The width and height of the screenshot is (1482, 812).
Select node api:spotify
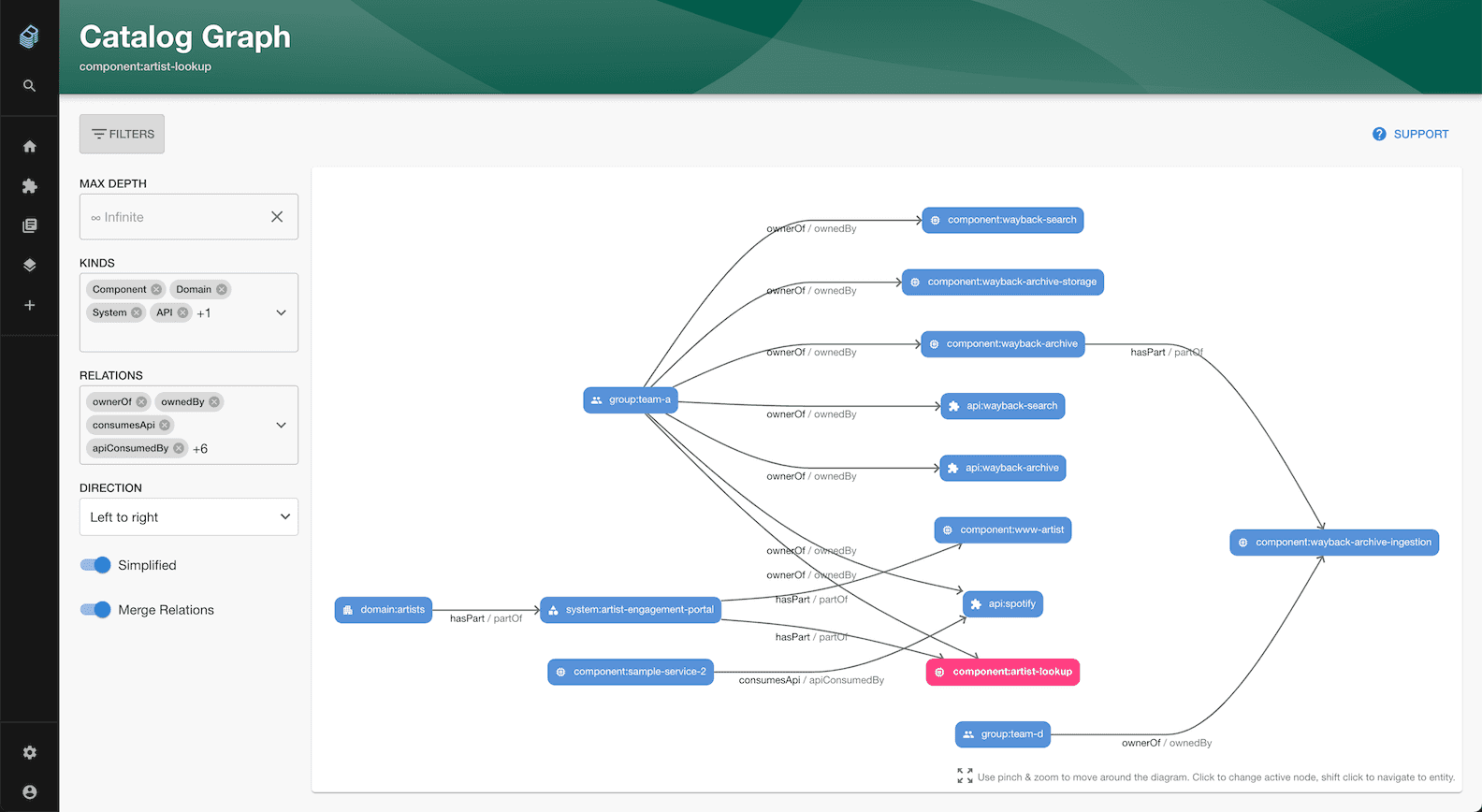coord(1003,604)
